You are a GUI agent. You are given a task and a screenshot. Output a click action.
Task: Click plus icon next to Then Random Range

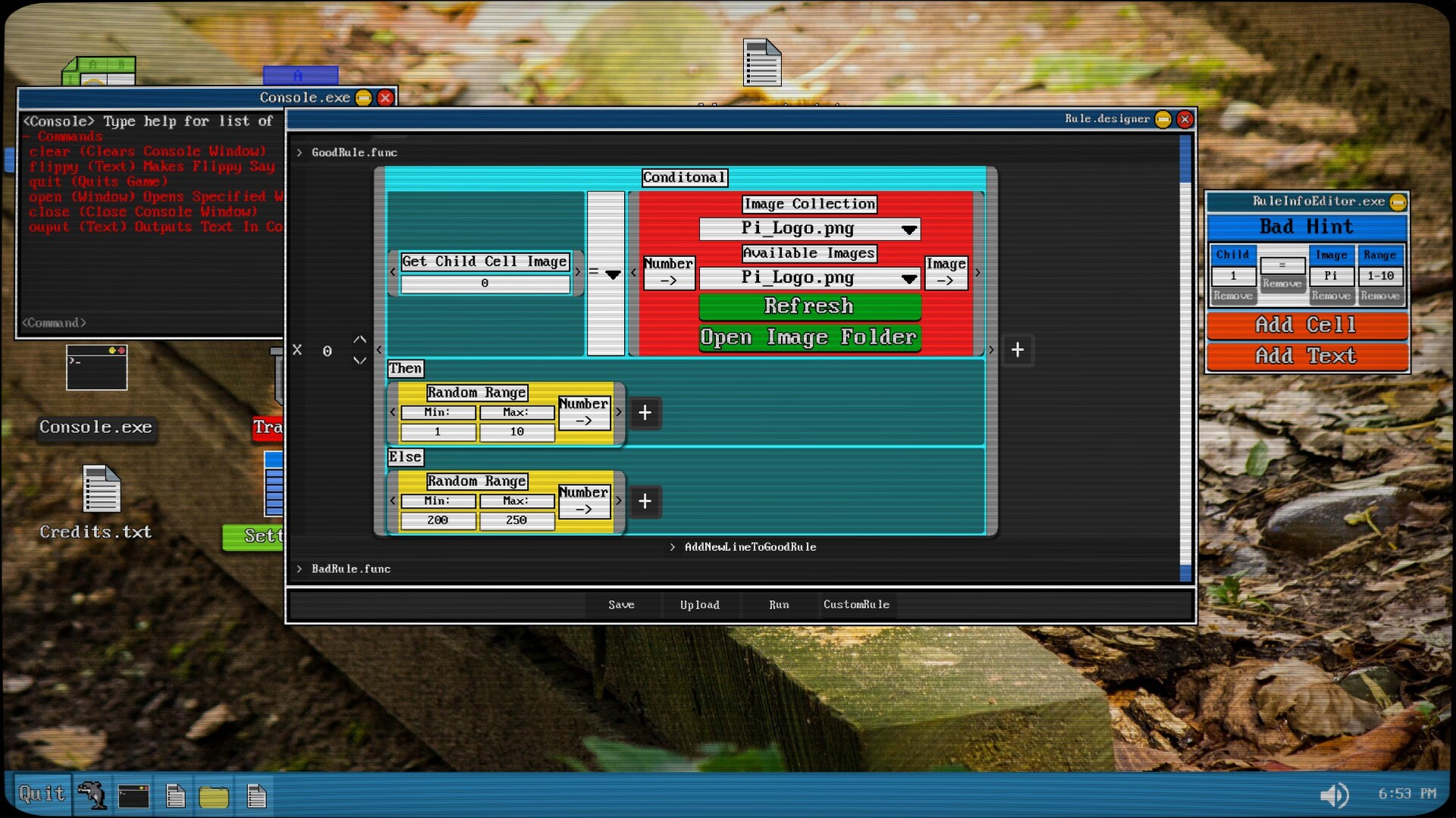coord(645,413)
